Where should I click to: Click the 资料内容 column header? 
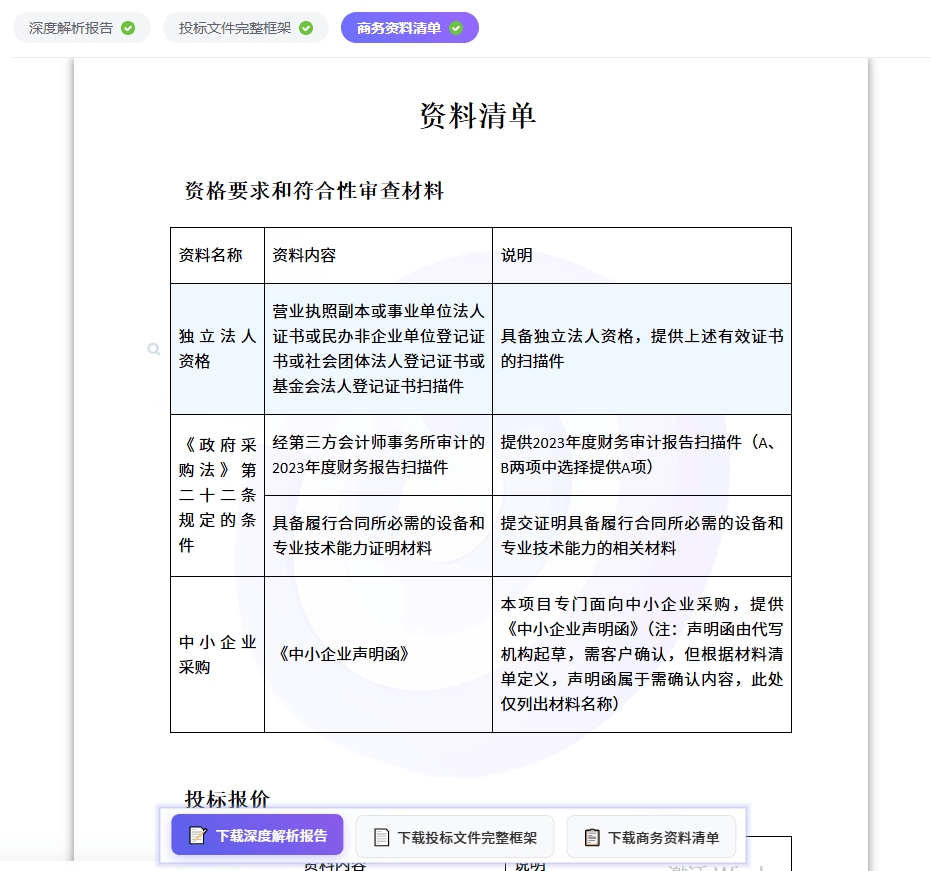tap(378, 255)
